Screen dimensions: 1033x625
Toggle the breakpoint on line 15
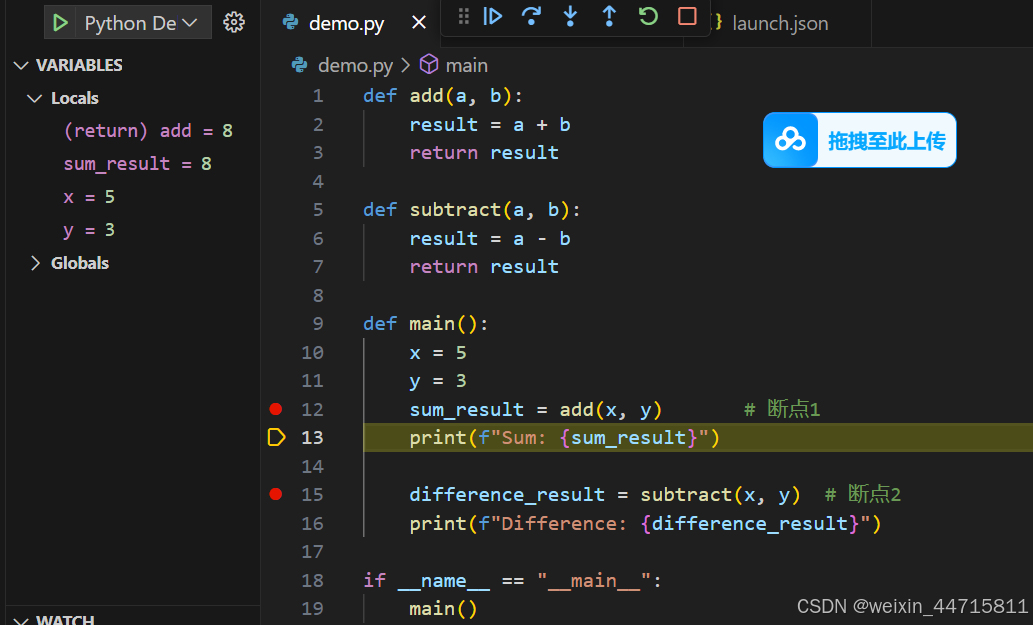click(x=276, y=494)
